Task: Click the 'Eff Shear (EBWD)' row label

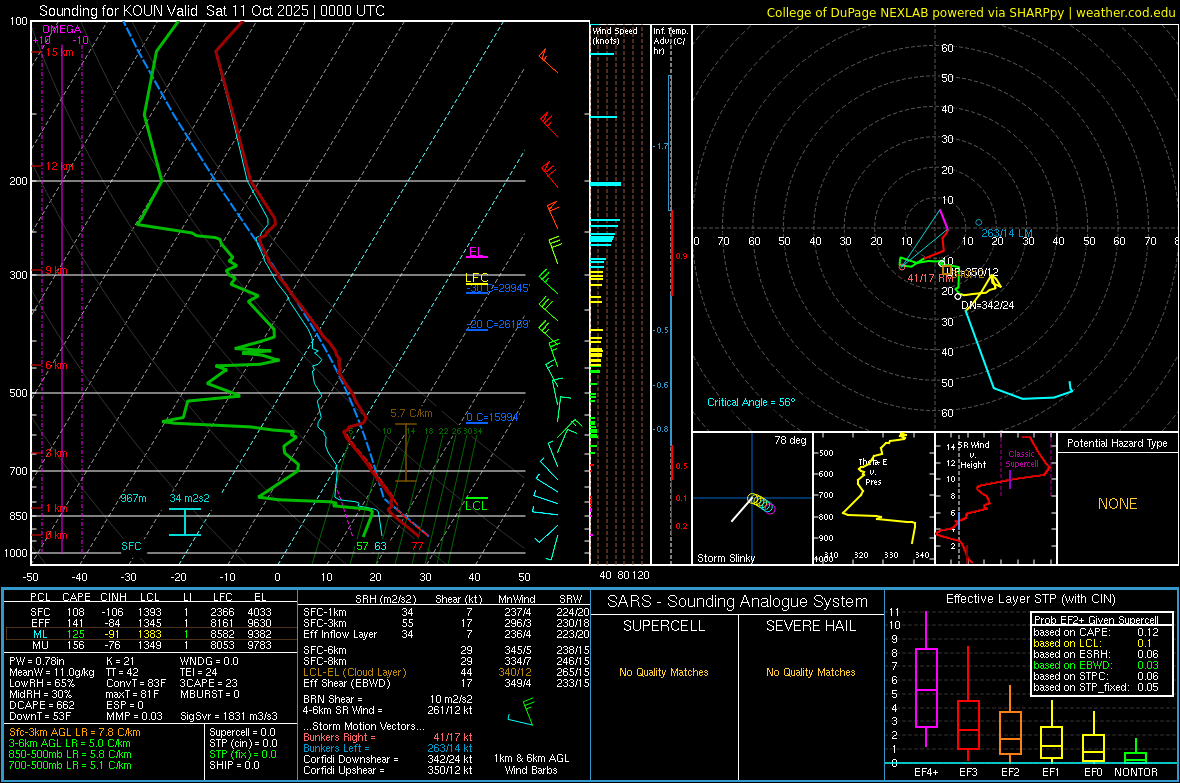Action: (x=347, y=684)
